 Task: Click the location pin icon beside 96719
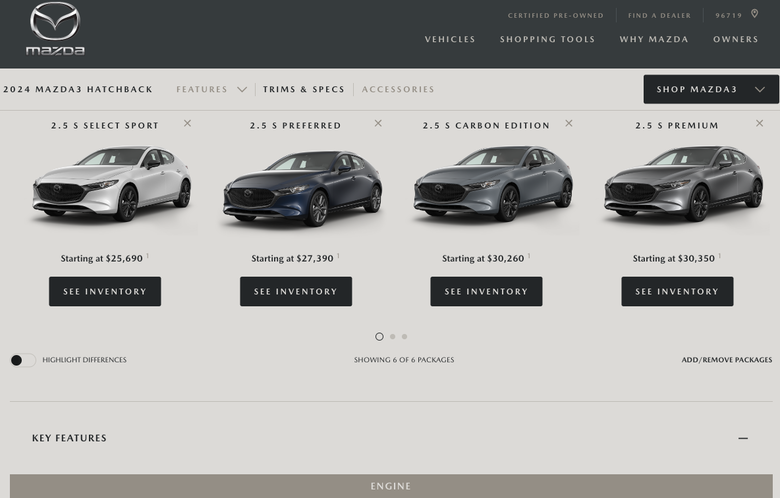click(755, 14)
